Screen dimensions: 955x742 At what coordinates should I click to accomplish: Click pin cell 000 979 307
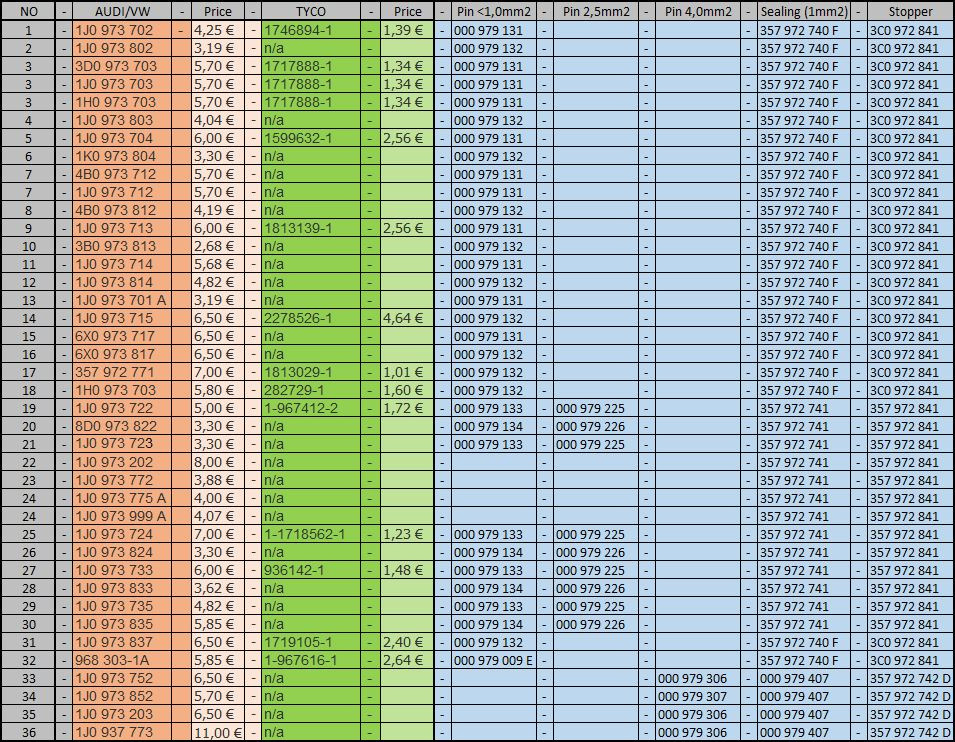click(x=693, y=697)
